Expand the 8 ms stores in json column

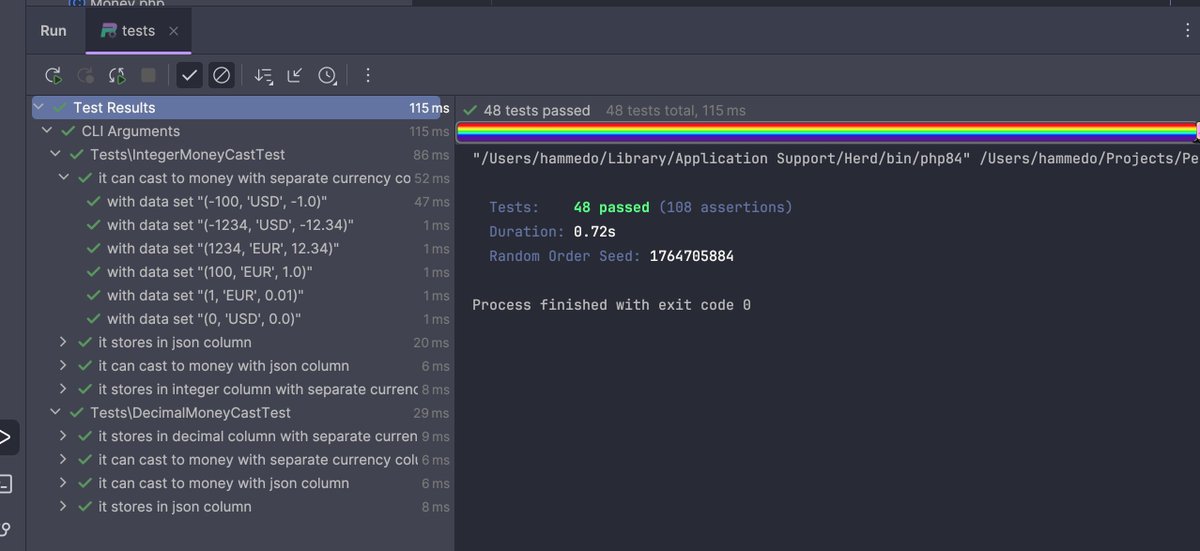pos(64,507)
